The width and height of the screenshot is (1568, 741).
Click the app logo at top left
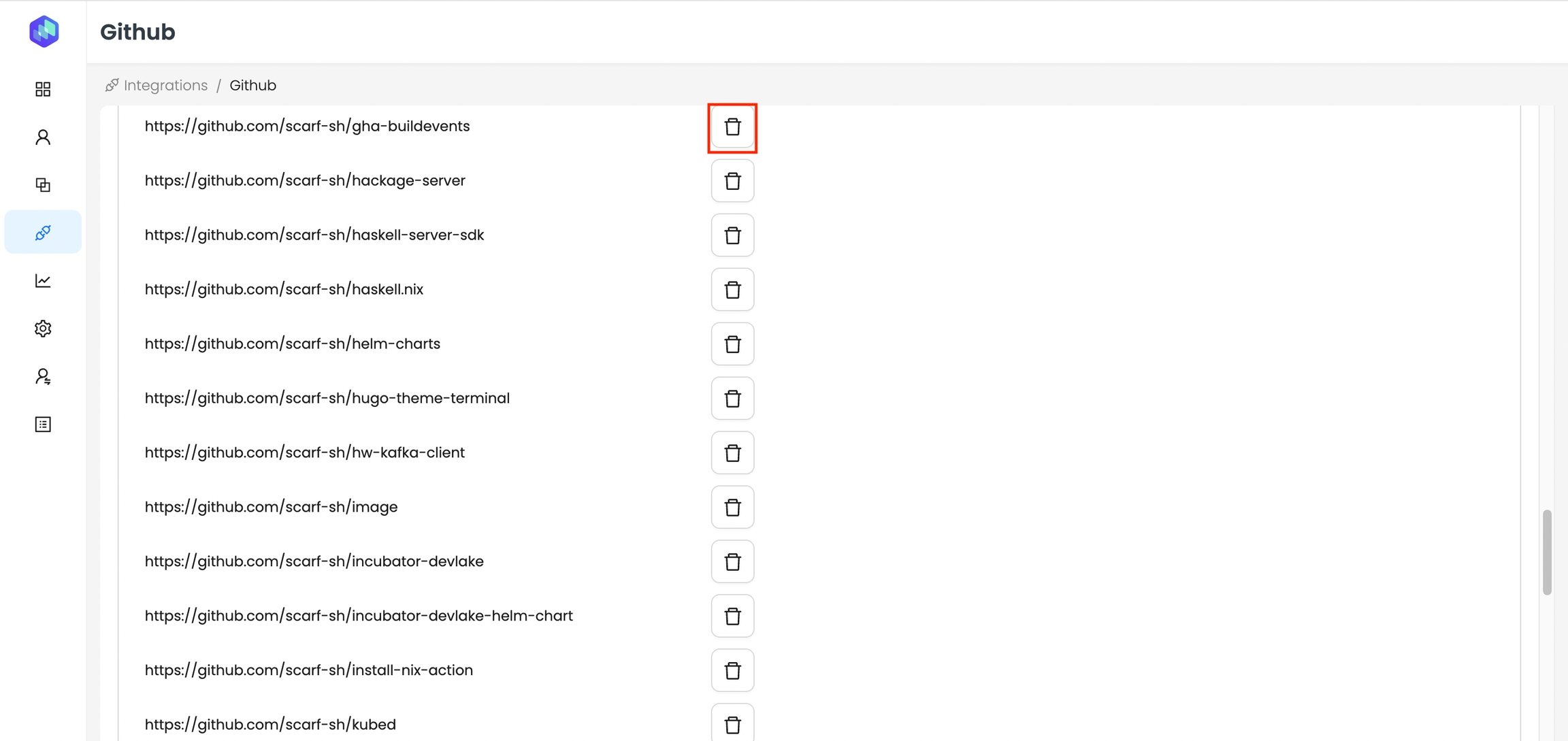coord(44,31)
